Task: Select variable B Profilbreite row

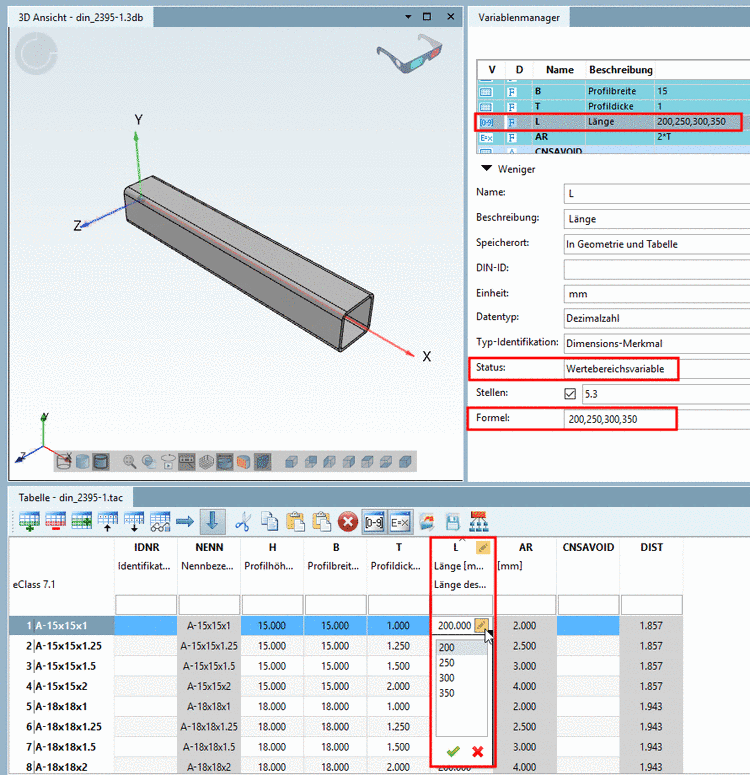Action: pos(613,91)
